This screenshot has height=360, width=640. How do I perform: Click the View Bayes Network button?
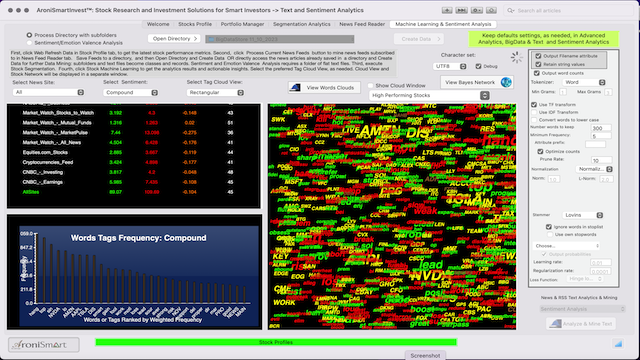[x=477, y=82]
